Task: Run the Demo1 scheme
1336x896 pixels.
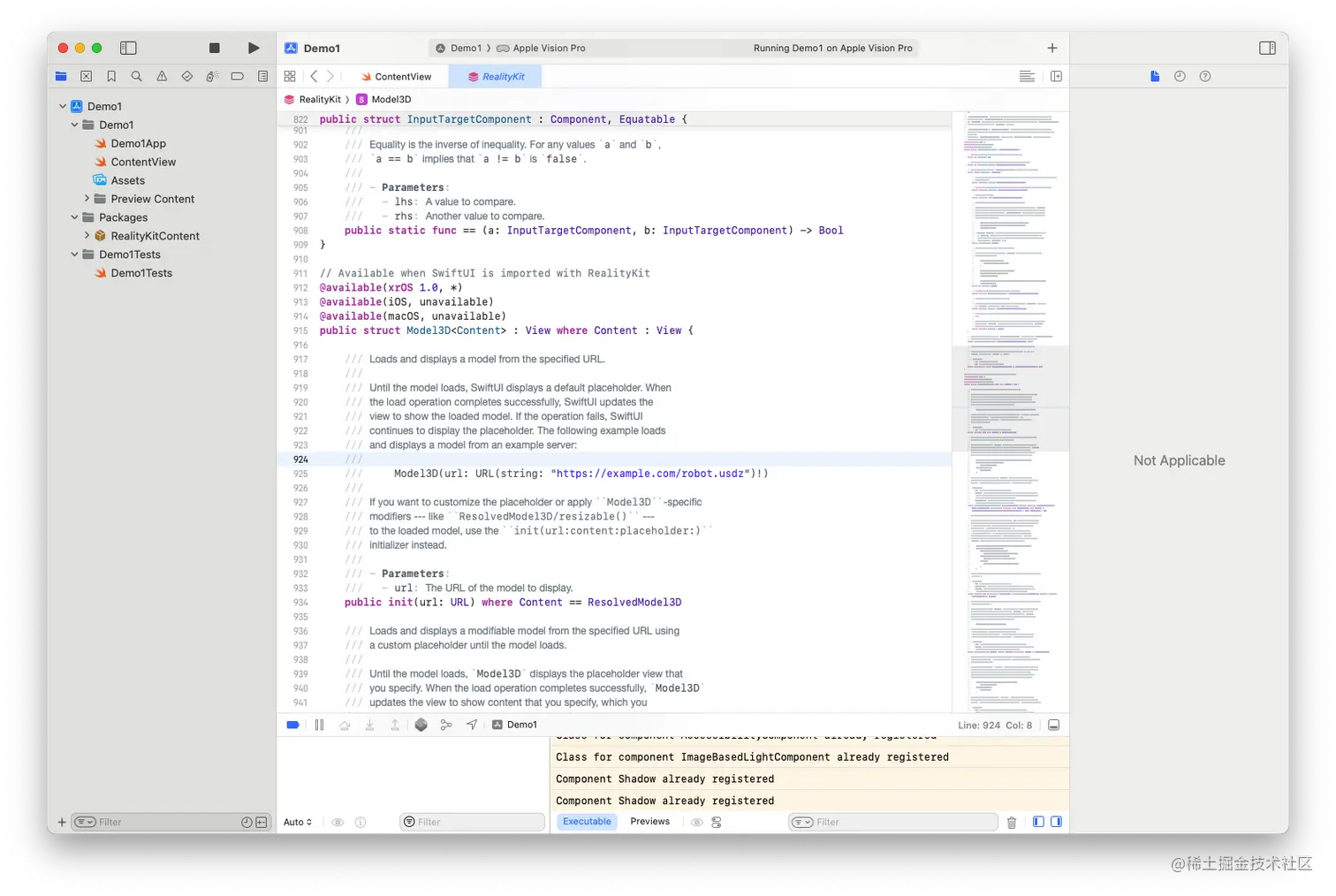Action: pos(254,48)
